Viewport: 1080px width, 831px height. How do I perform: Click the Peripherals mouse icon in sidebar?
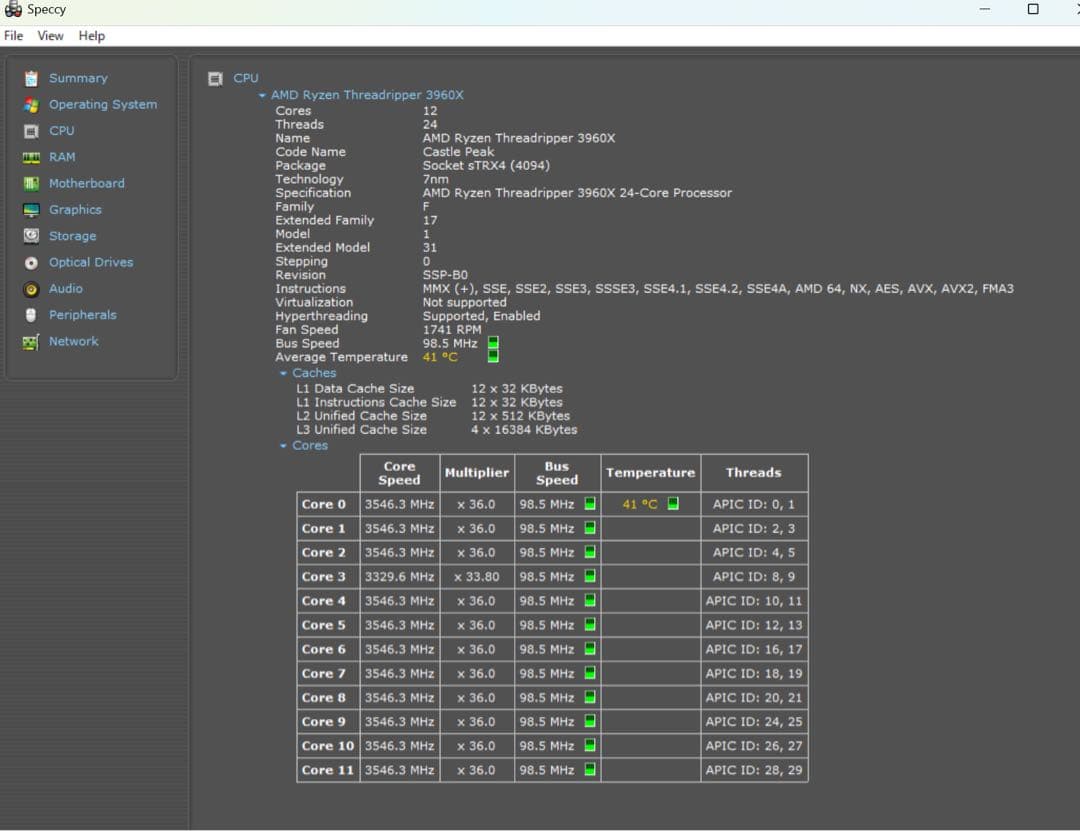(x=31, y=316)
